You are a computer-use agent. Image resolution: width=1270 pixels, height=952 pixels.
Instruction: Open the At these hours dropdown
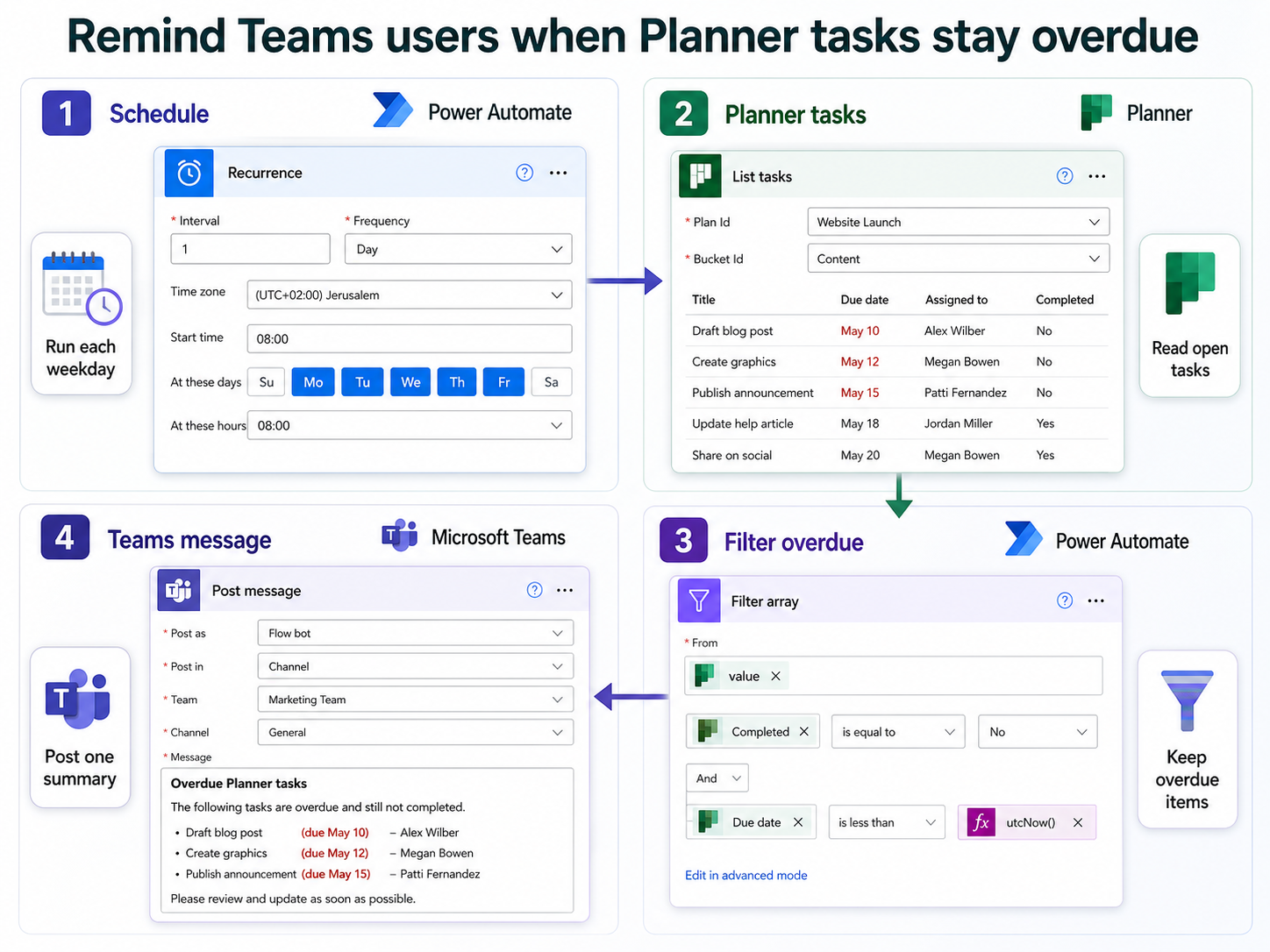[410, 425]
